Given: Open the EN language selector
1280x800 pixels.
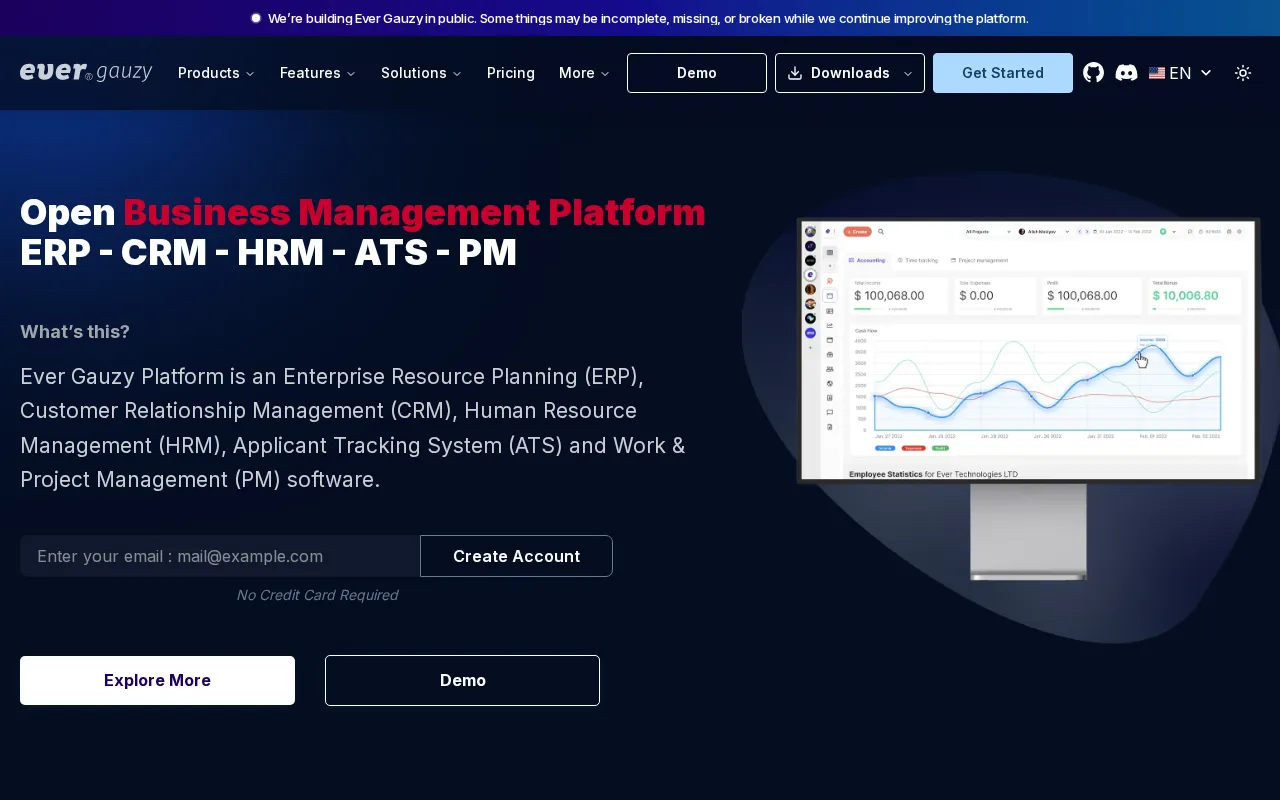Looking at the screenshot, I should [x=1180, y=73].
